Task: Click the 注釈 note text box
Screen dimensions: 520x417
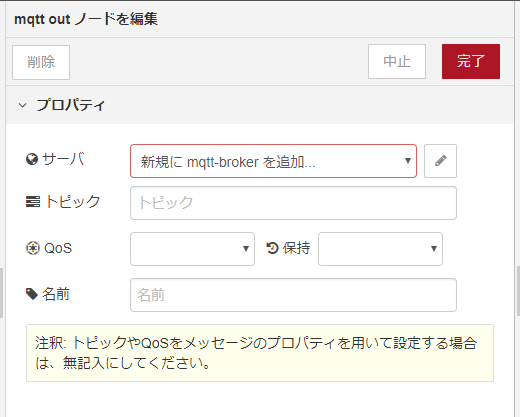Action: pyautogui.click(x=260, y=353)
